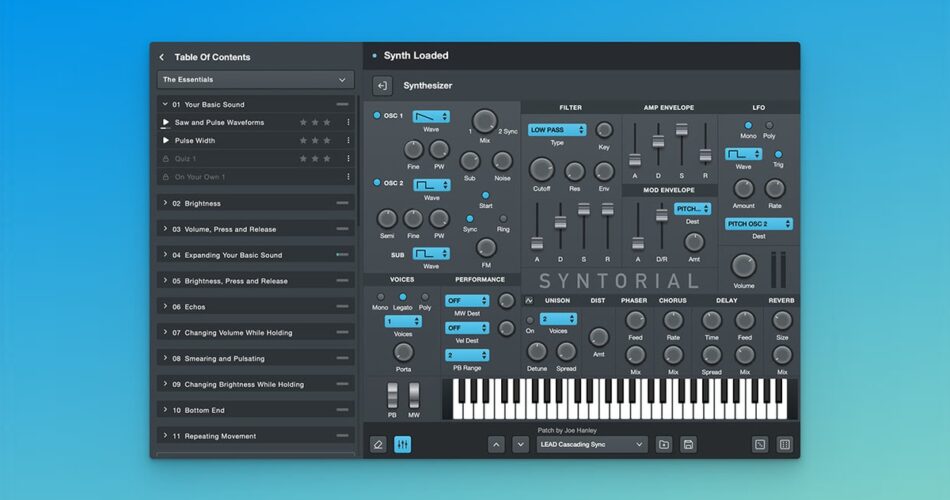Screen dimensions: 950x500
Task: Open options menu for Pulse Width lesson
Action: coord(348,140)
